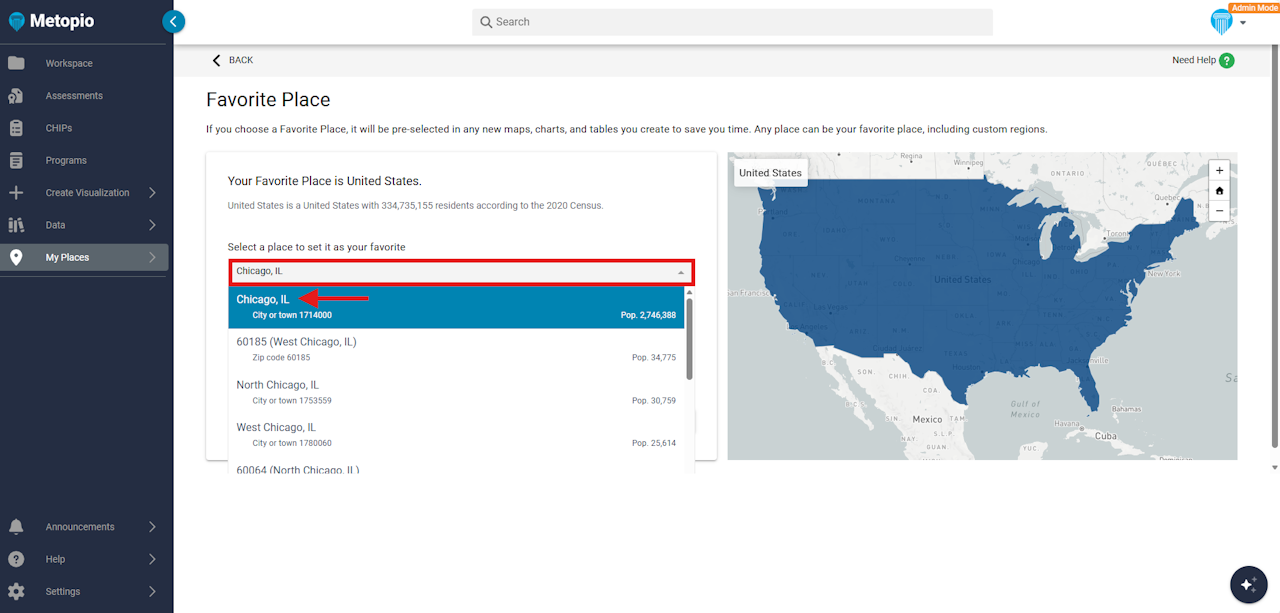Viewport: 1280px width, 613px height.
Task: Open the account dropdown arrow near Admin Mode
Action: coord(1243,23)
